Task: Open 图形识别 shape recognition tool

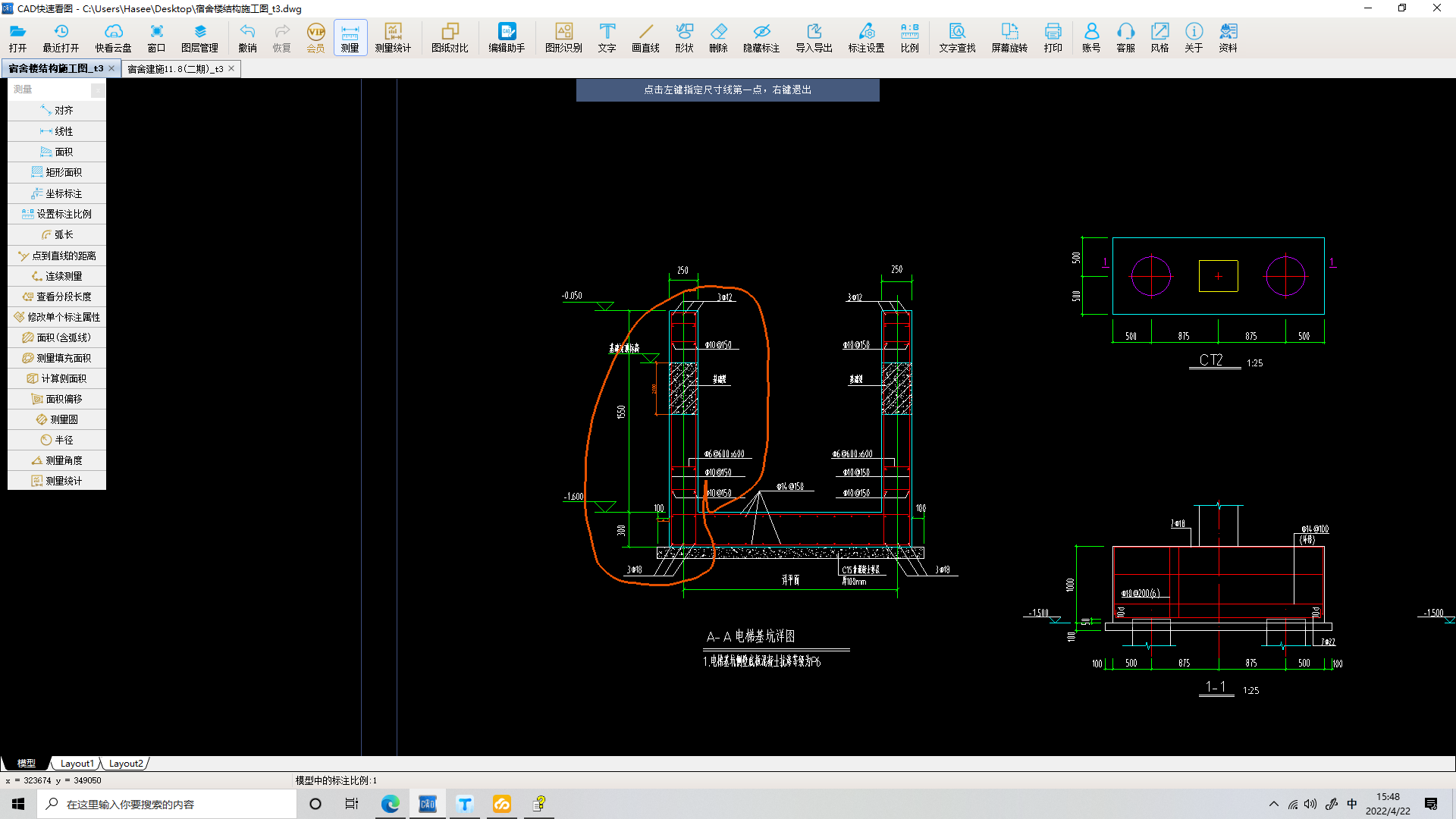Action: pyautogui.click(x=563, y=38)
